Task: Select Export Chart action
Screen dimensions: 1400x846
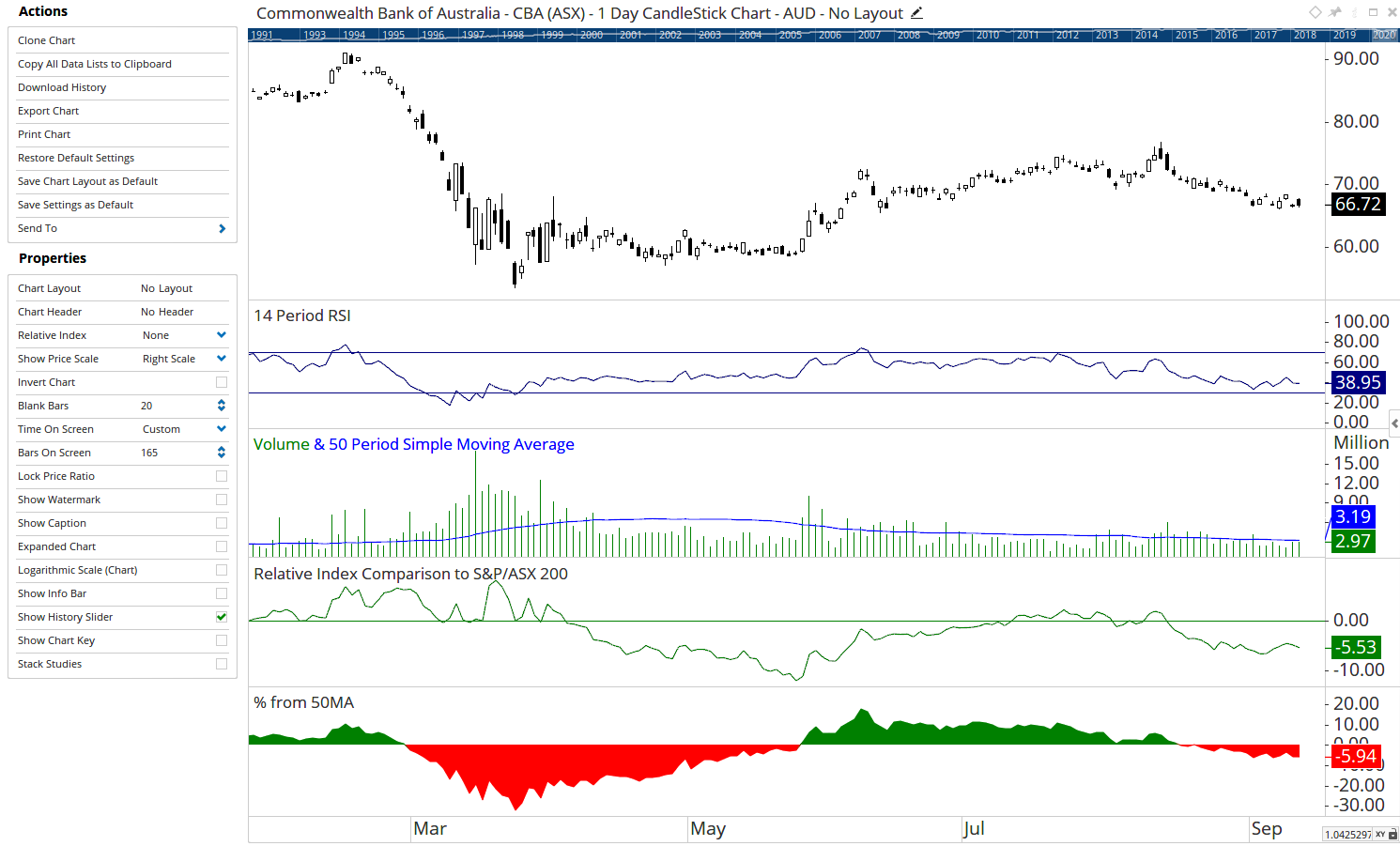Action: click(122, 111)
